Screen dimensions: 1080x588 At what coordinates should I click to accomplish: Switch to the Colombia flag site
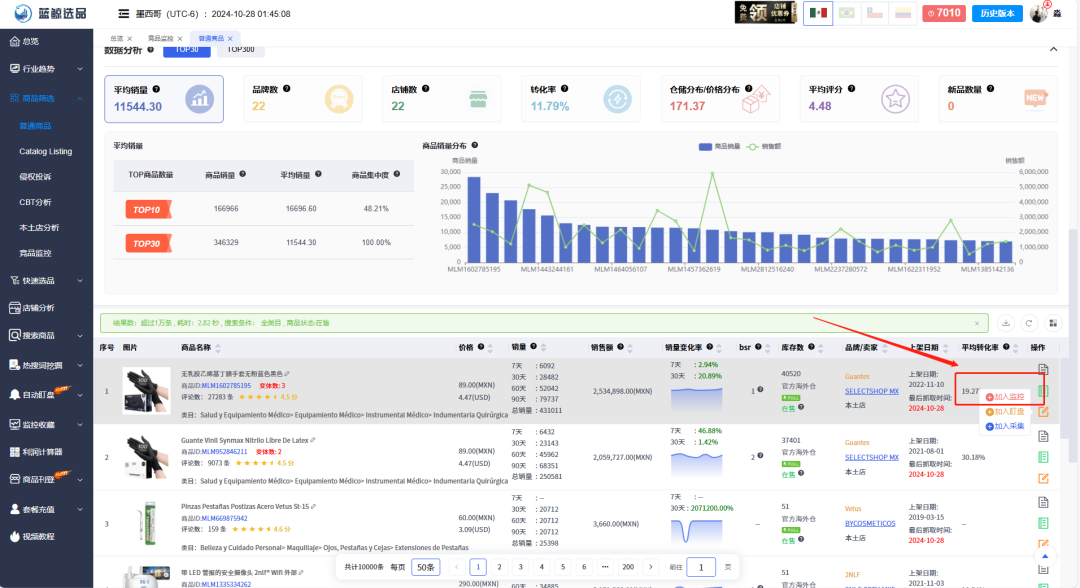click(902, 13)
